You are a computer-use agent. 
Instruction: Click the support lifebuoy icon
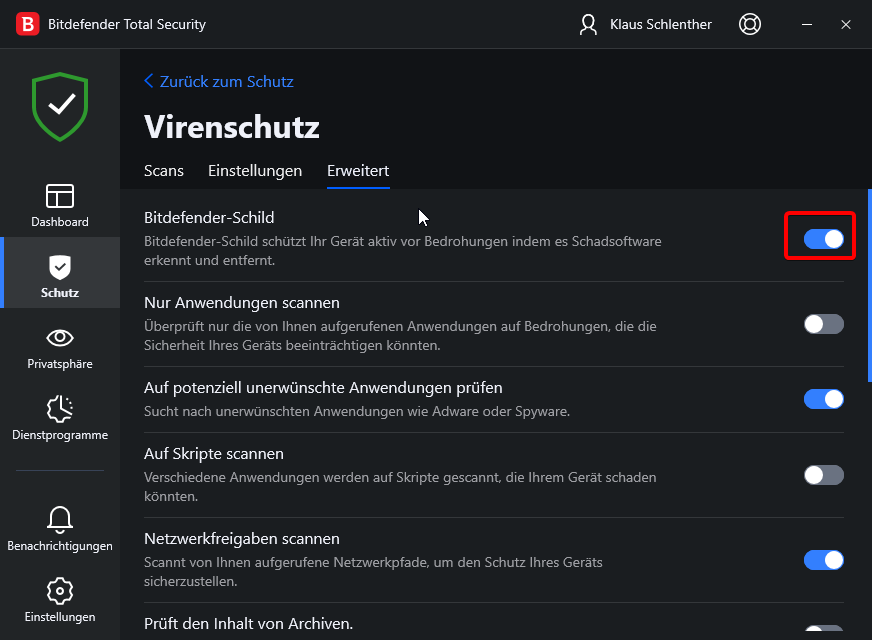(749, 24)
